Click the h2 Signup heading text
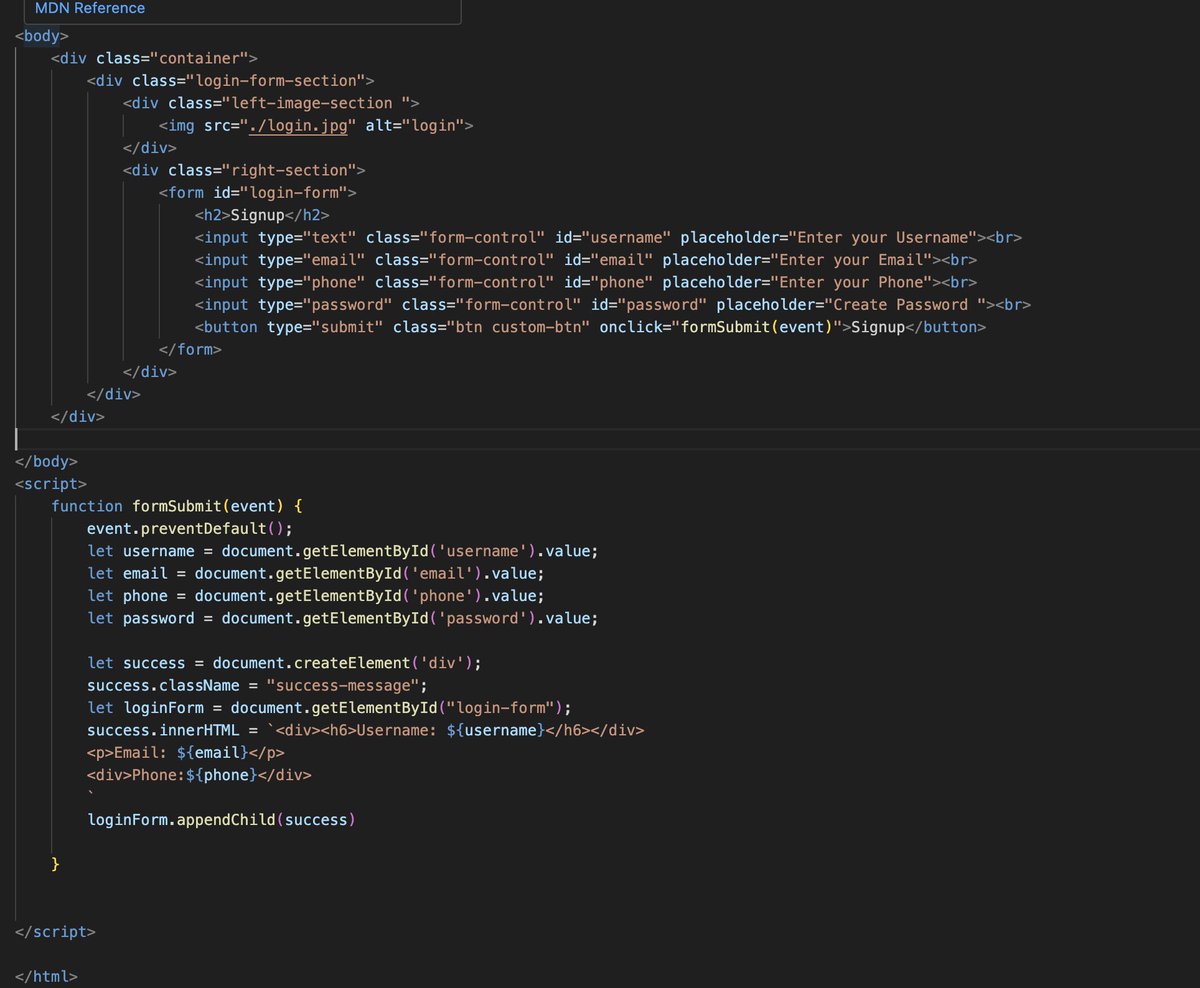This screenshot has height=988, width=1200. pyautogui.click(x=258, y=215)
